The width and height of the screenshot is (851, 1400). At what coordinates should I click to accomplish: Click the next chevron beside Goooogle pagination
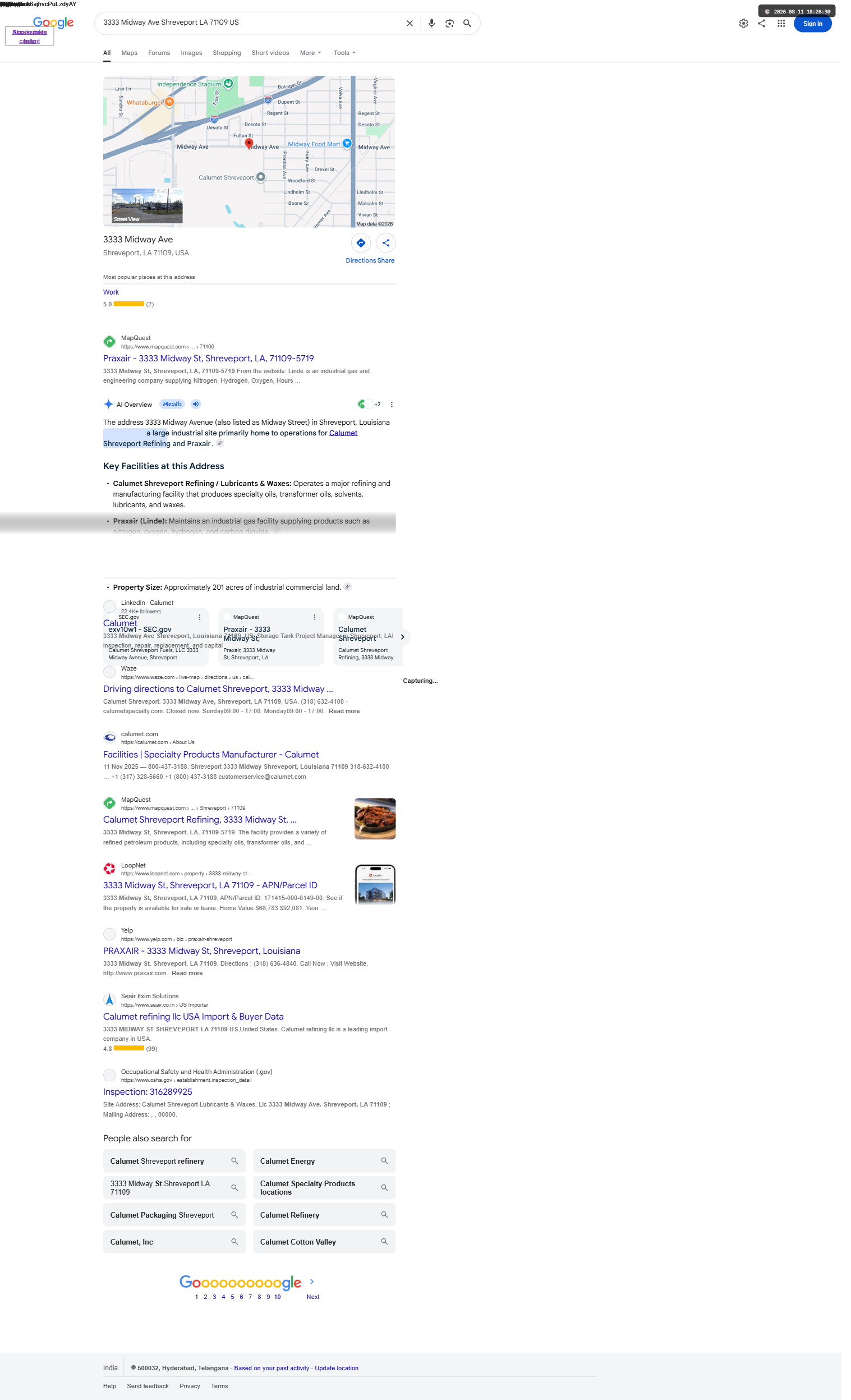point(312,1282)
